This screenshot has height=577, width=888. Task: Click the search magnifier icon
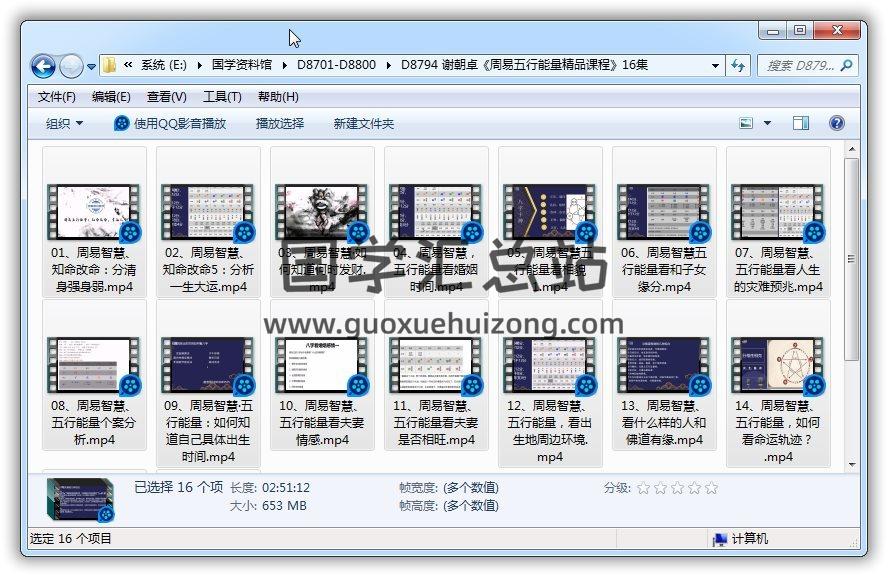[x=847, y=66]
